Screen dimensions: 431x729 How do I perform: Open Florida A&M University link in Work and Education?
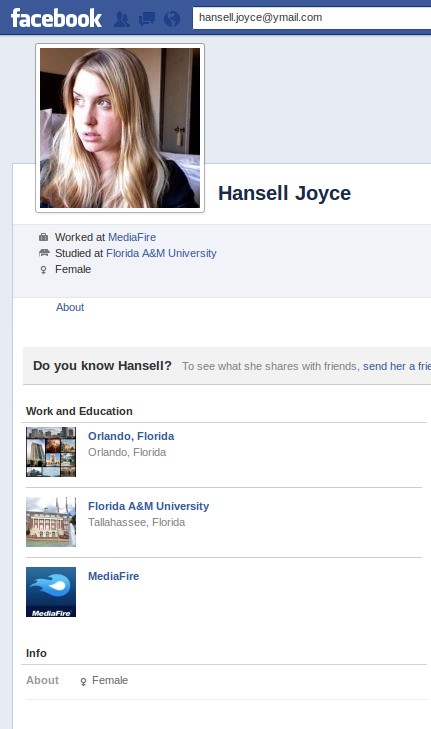148,506
